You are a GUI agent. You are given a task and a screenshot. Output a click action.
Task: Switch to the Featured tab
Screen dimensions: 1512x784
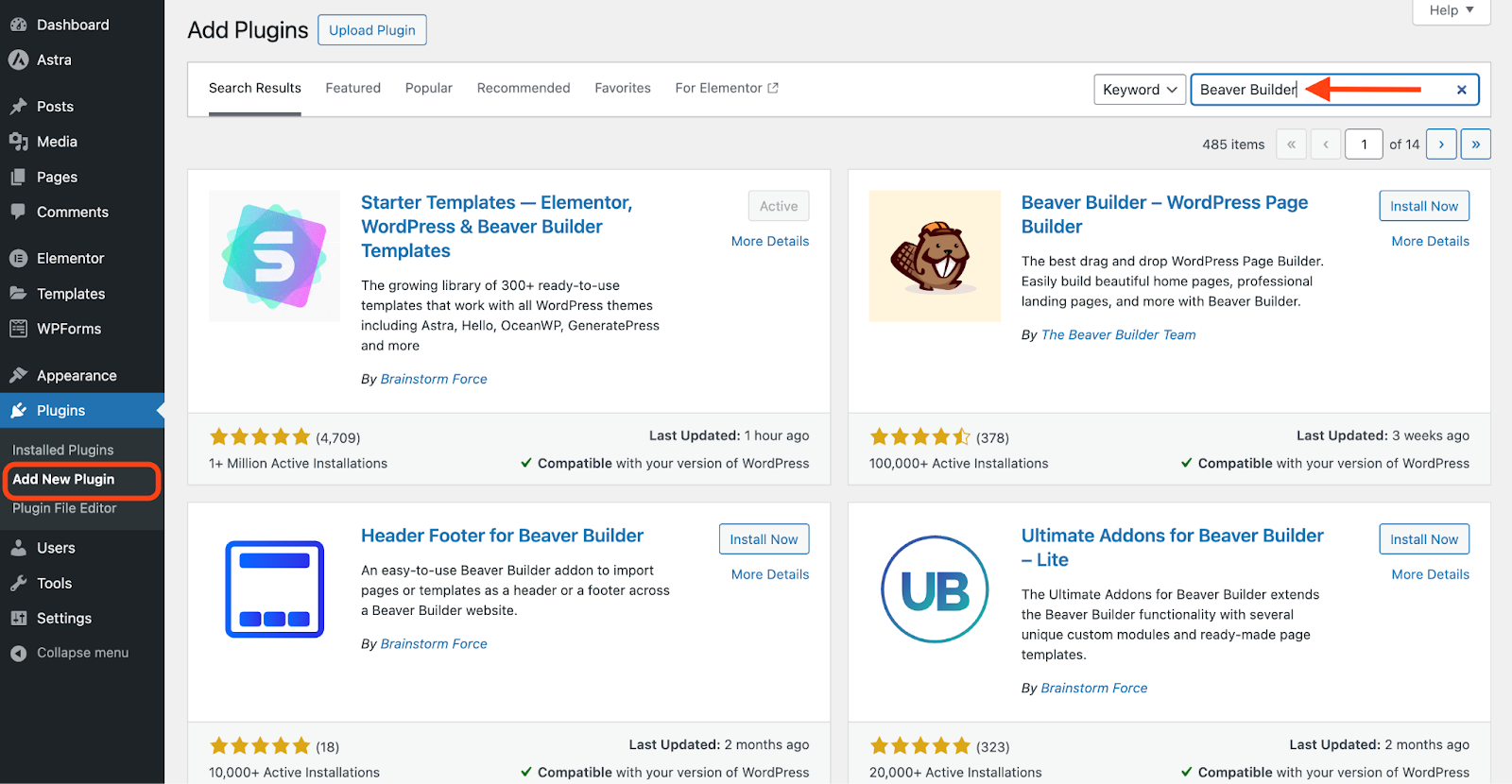353,88
